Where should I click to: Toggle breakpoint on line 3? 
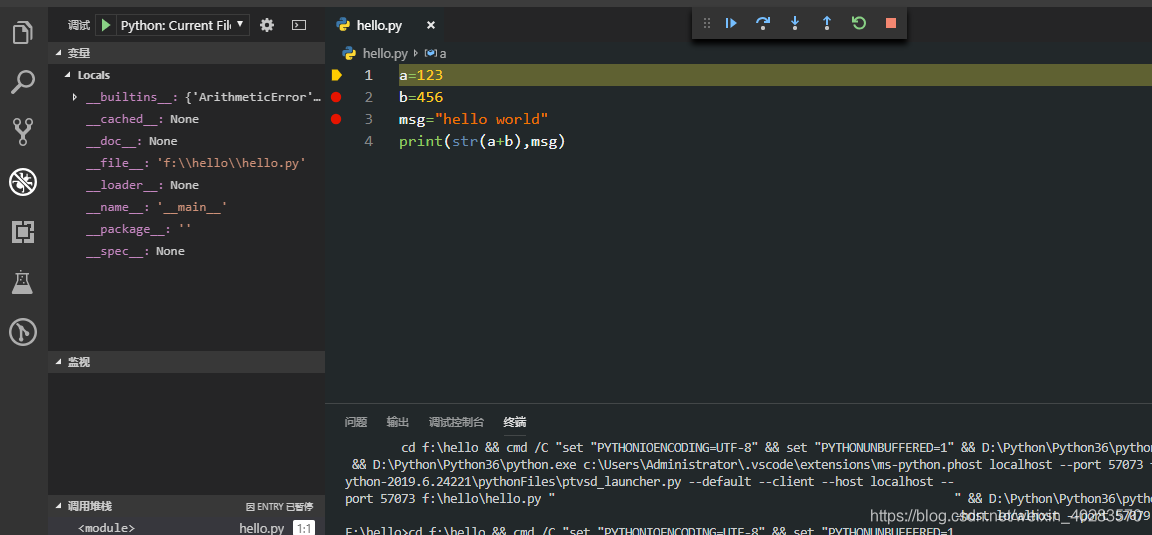tap(336, 119)
